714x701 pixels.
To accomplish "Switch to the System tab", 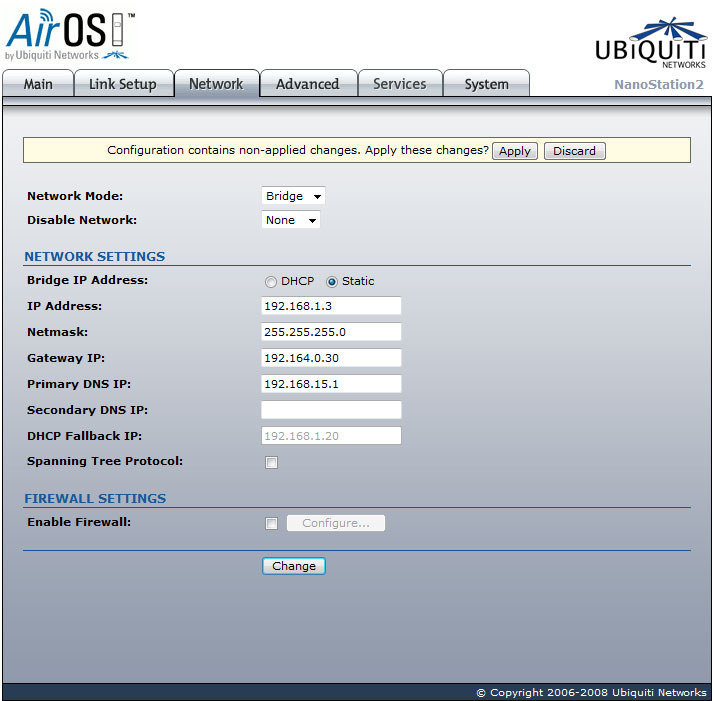I will [x=486, y=84].
